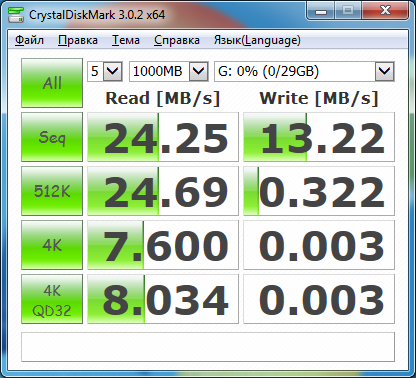The width and height of the screenshot is (416, 378).
Task: Click the 4K read value 7.600
Action: [163, 245]
